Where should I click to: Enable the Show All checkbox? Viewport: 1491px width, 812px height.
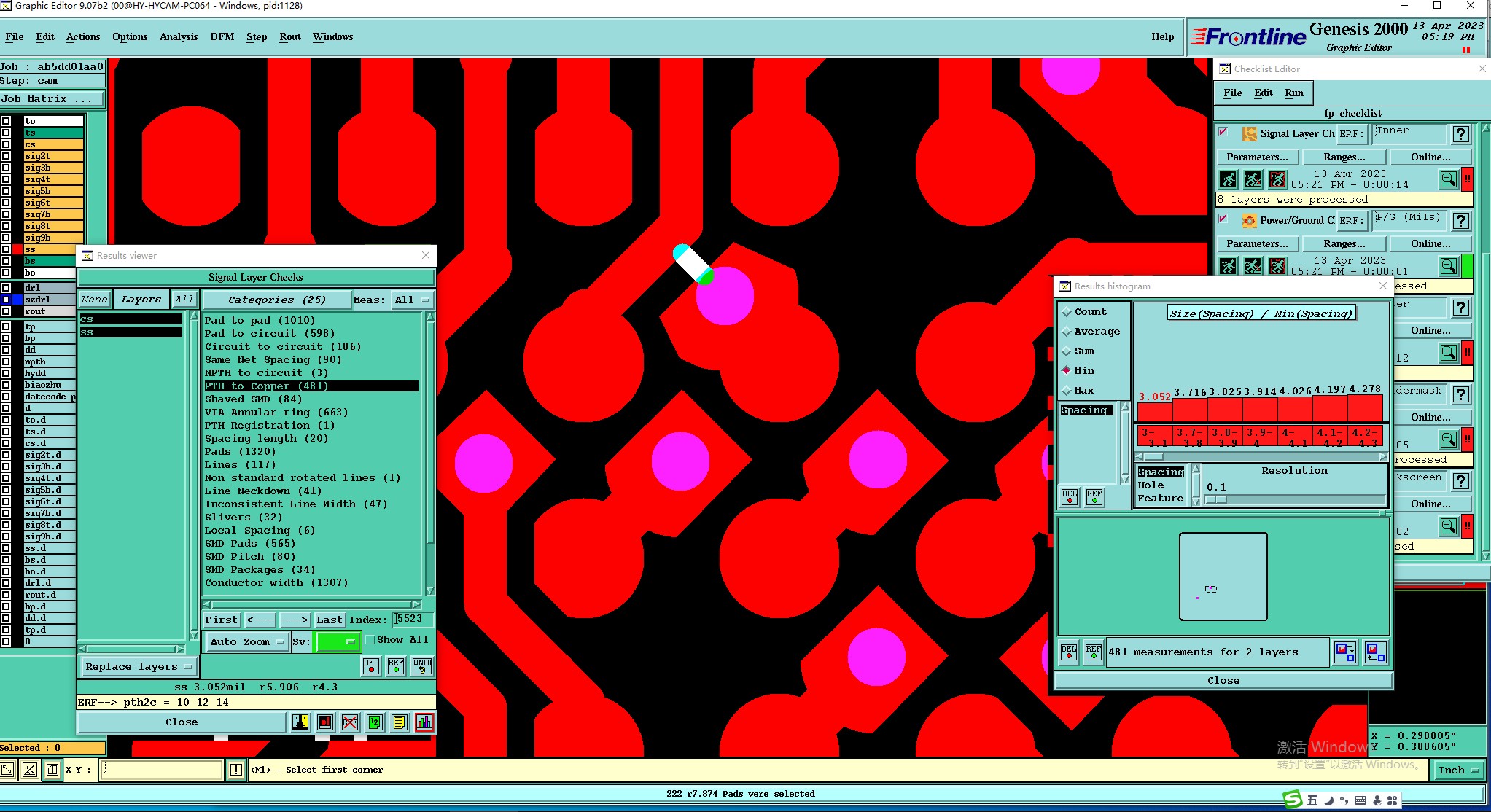pos(370,640)
